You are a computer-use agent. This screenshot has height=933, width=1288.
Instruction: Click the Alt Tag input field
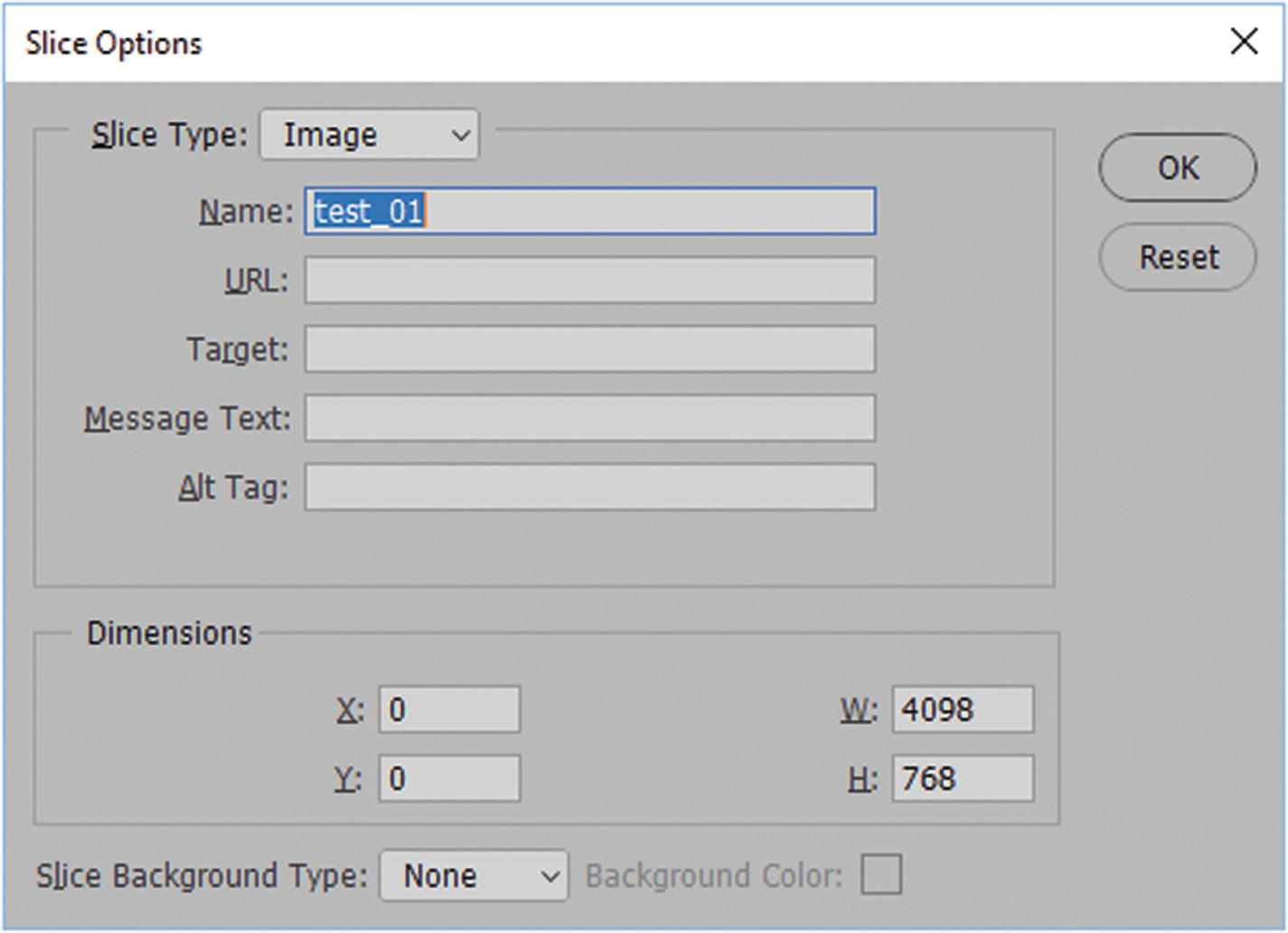(x=589, y=487)
